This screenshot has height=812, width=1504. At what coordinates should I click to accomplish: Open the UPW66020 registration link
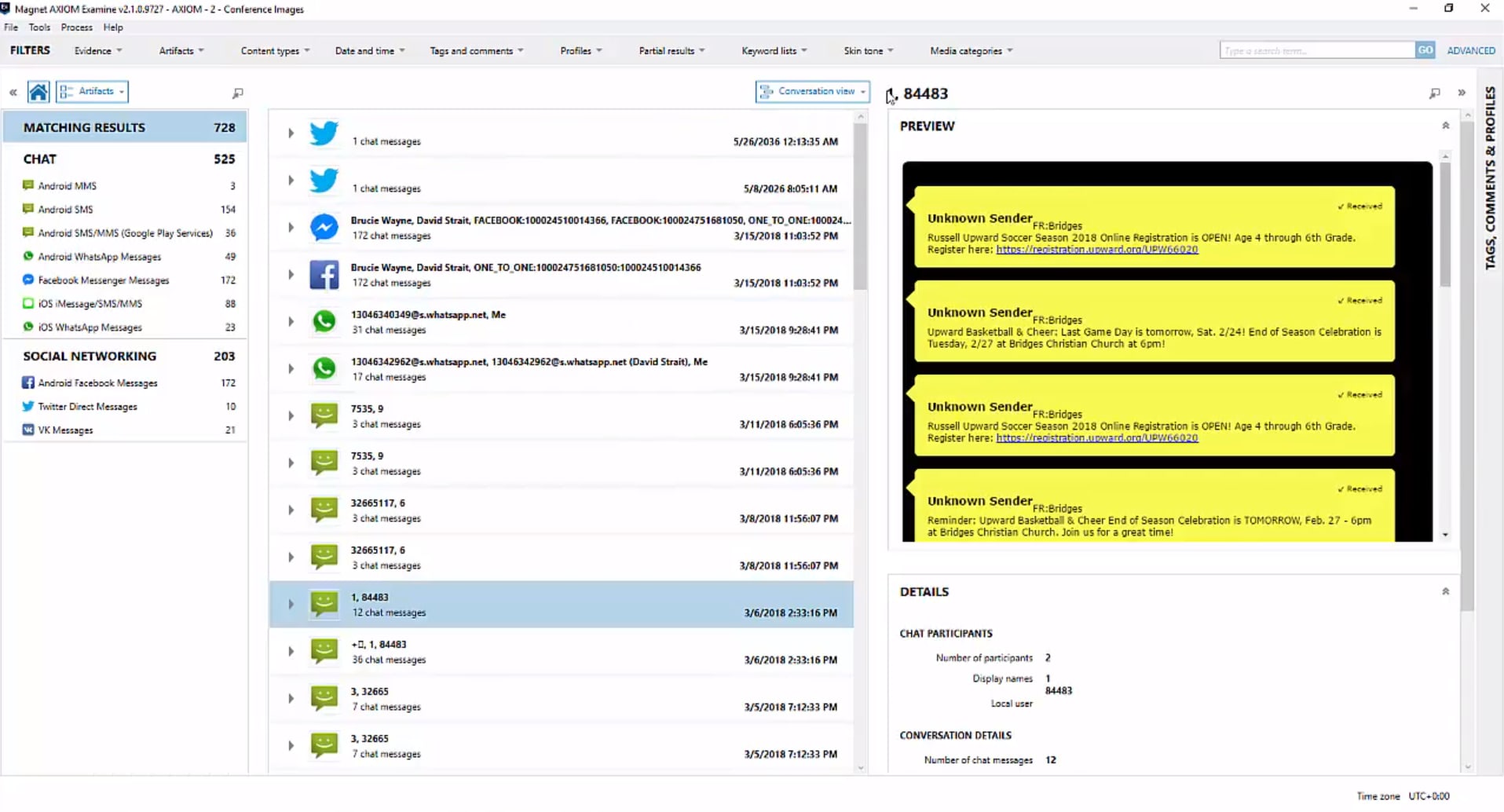pyautogui.click(x=1096, y=249)
